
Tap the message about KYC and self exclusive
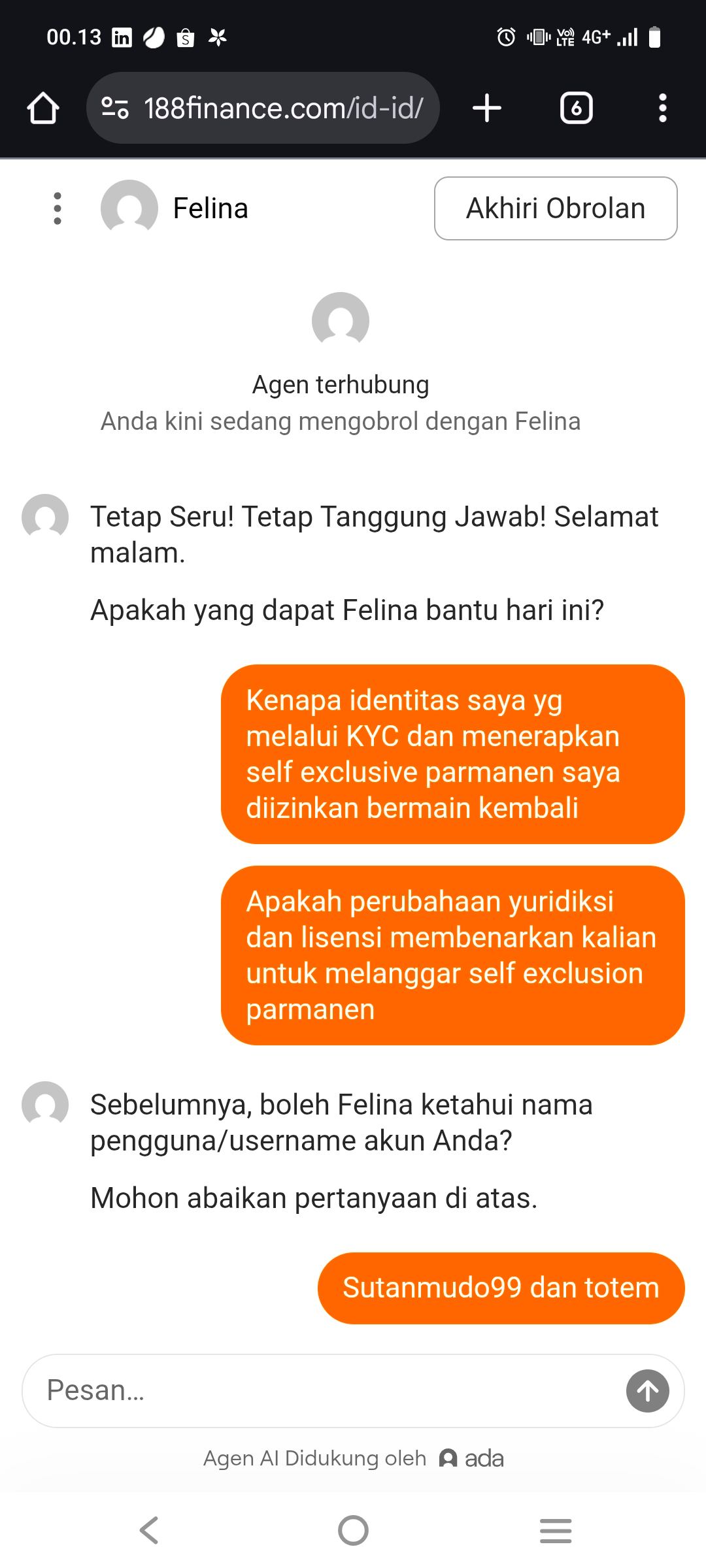pos(452,754)
